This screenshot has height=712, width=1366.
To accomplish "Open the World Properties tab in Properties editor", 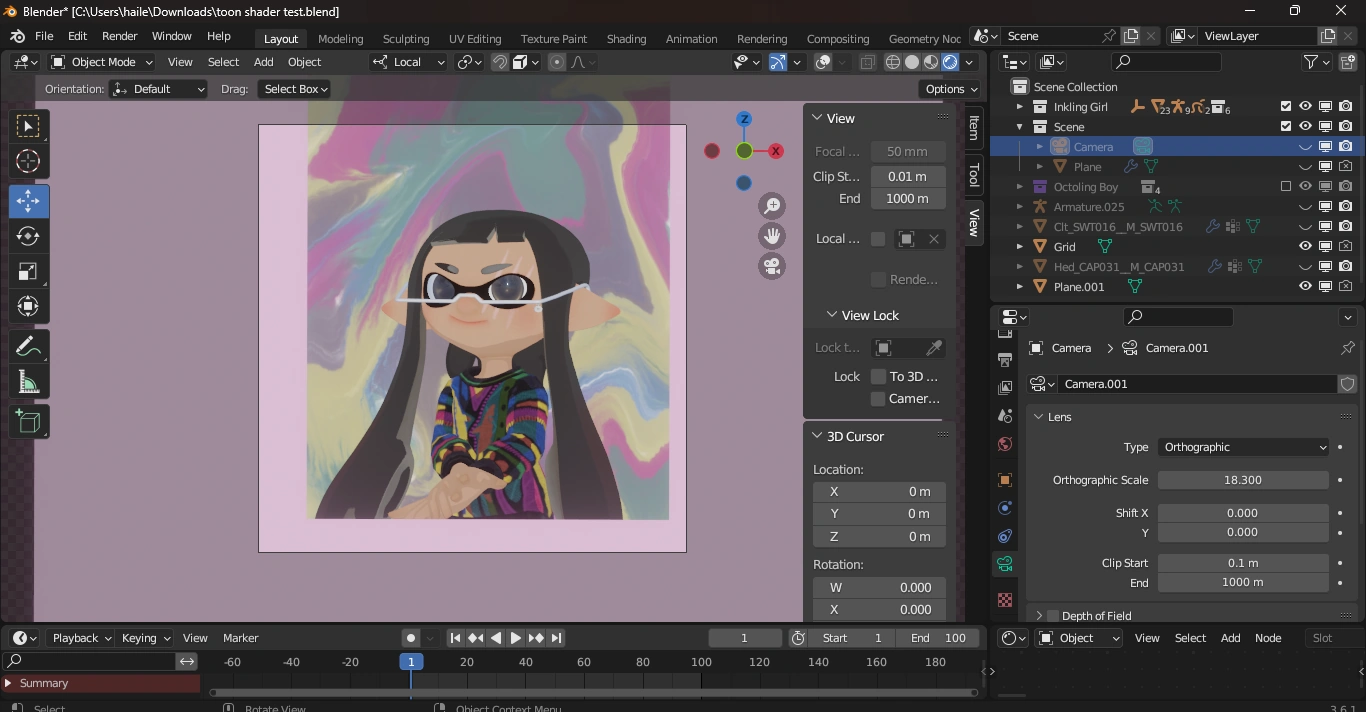I will tap(1004, 443).
